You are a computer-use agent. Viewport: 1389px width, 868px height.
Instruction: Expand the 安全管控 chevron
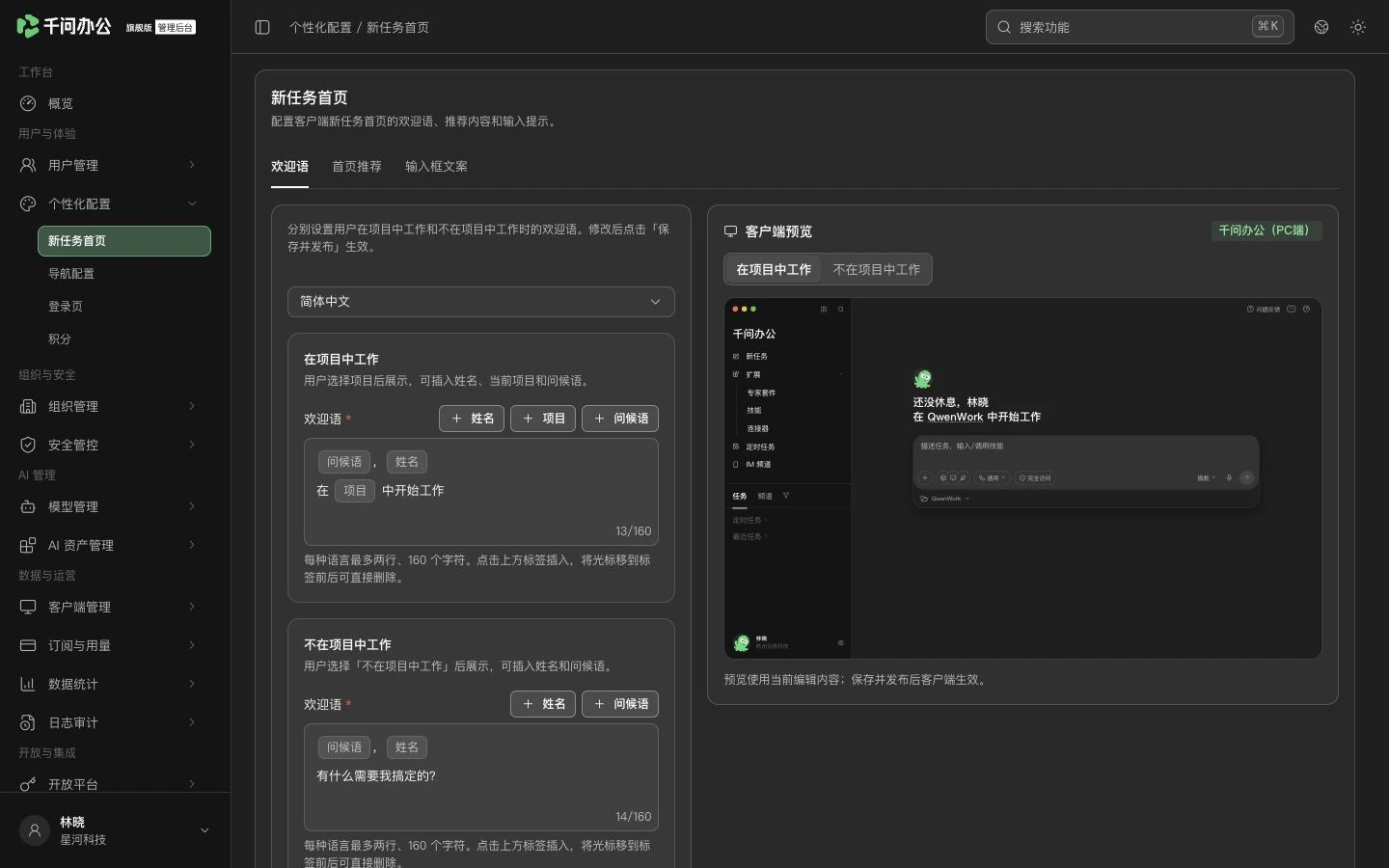click(192, 445)
